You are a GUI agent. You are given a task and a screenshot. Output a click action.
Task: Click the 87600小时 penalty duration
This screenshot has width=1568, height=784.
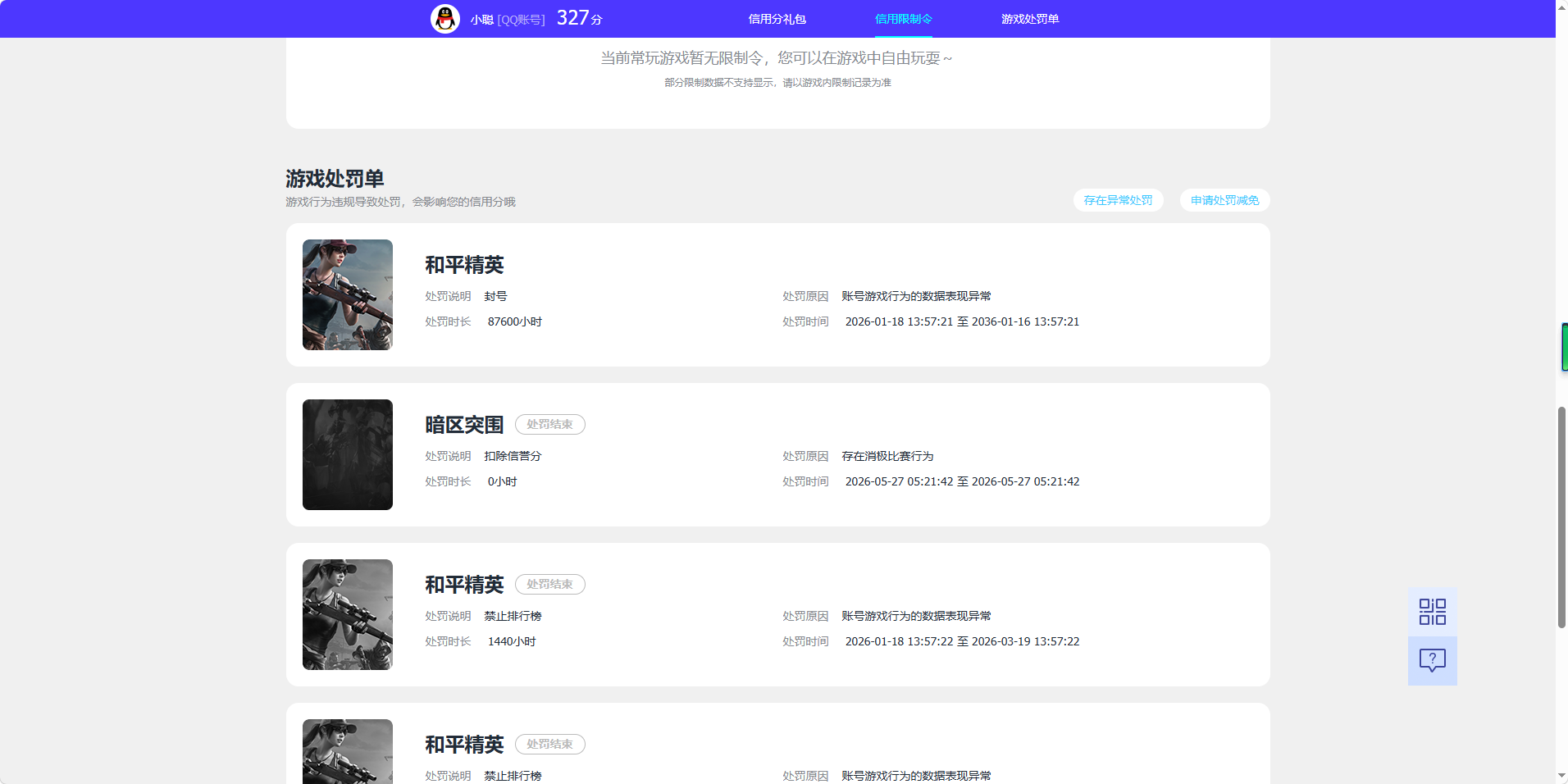(515, 321)
